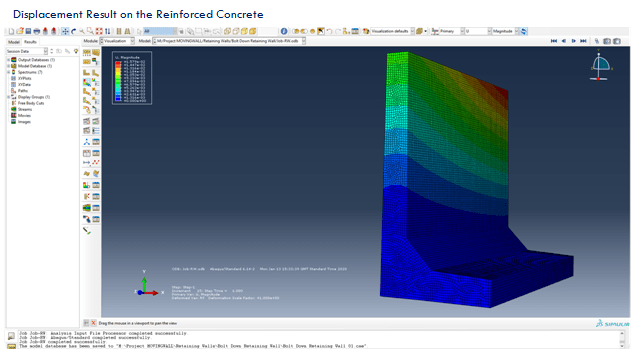Click the message area scrollbar down arrow
640x360 pixels.
click(622, 345)
